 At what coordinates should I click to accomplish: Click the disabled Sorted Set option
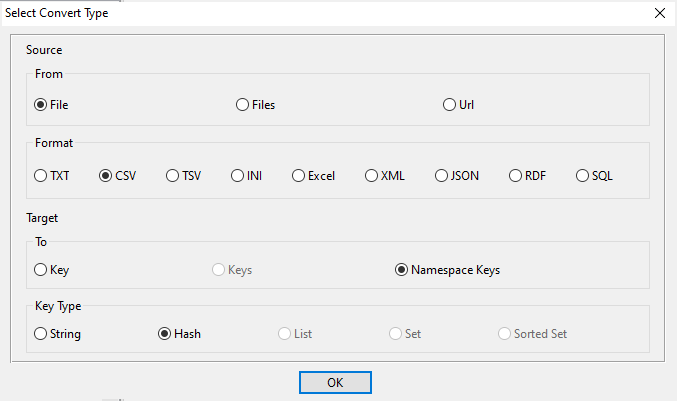pyautogui.click(x=504, y=334)
